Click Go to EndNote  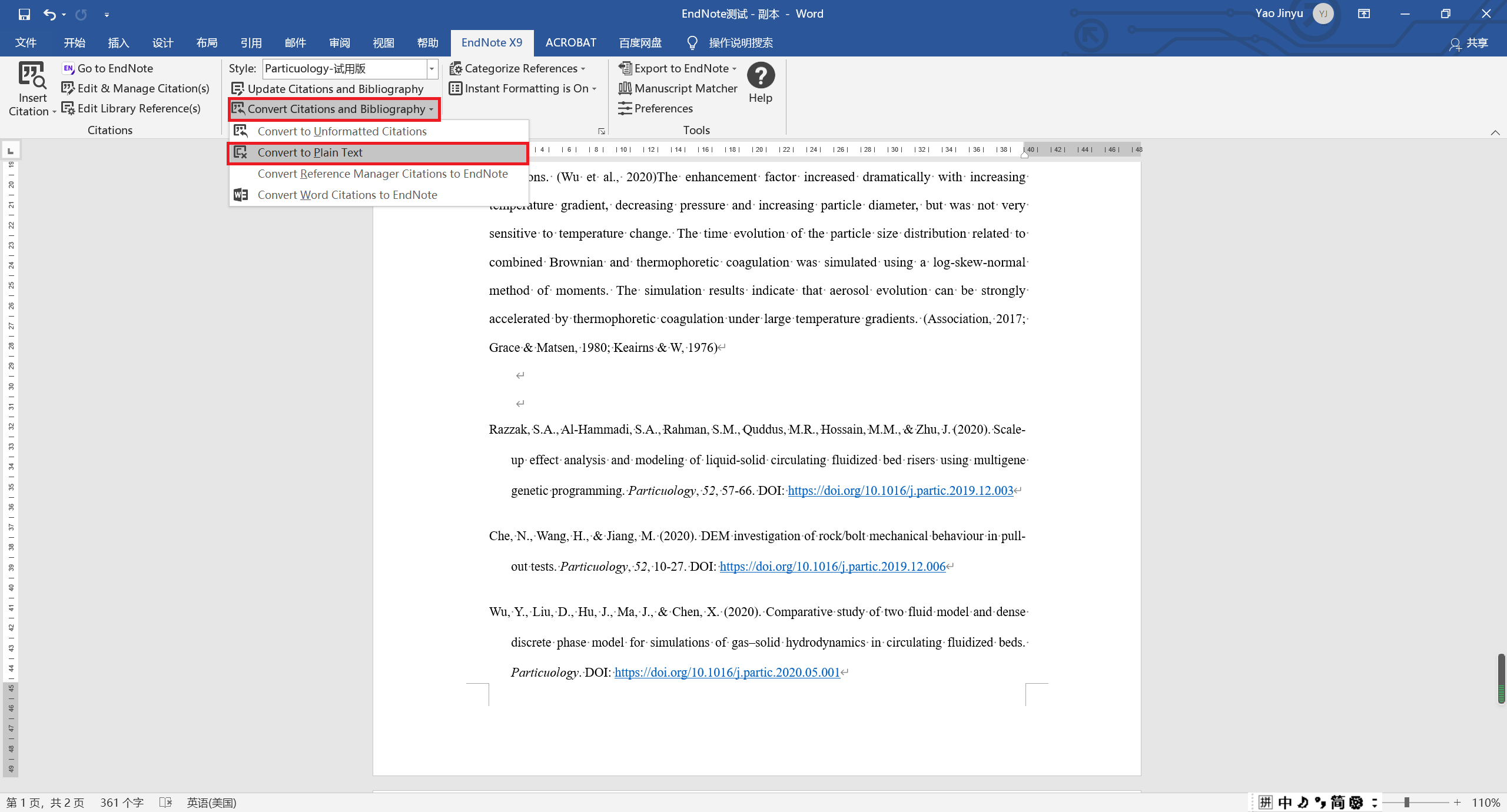108,68
